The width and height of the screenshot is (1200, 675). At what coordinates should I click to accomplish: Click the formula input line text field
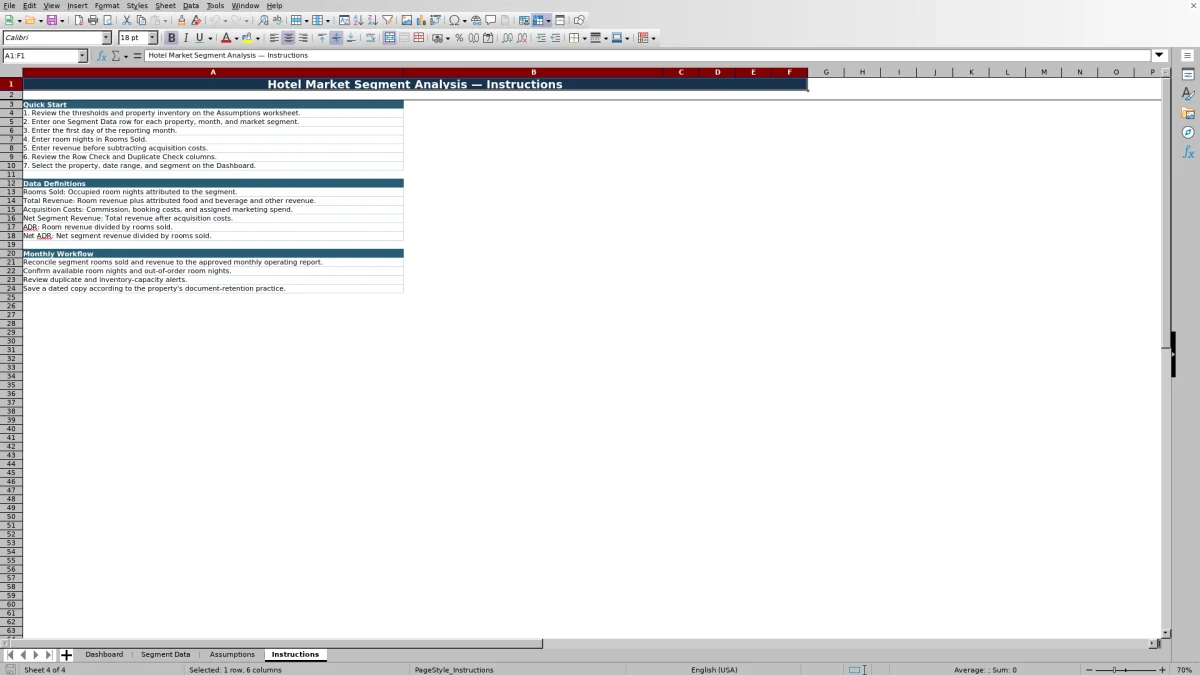point(648,56)
